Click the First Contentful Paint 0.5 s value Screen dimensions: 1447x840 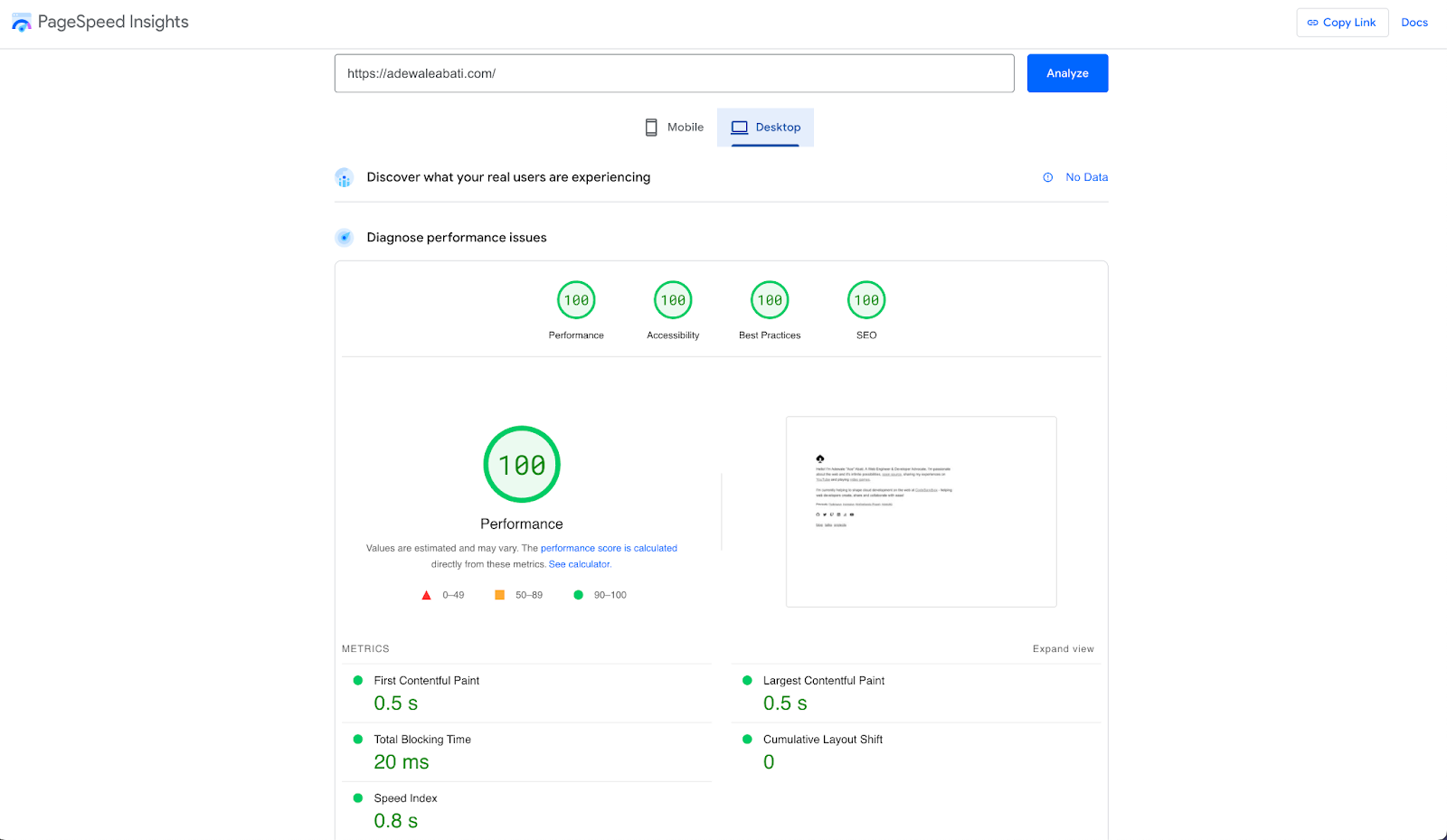tap(396, 703)
